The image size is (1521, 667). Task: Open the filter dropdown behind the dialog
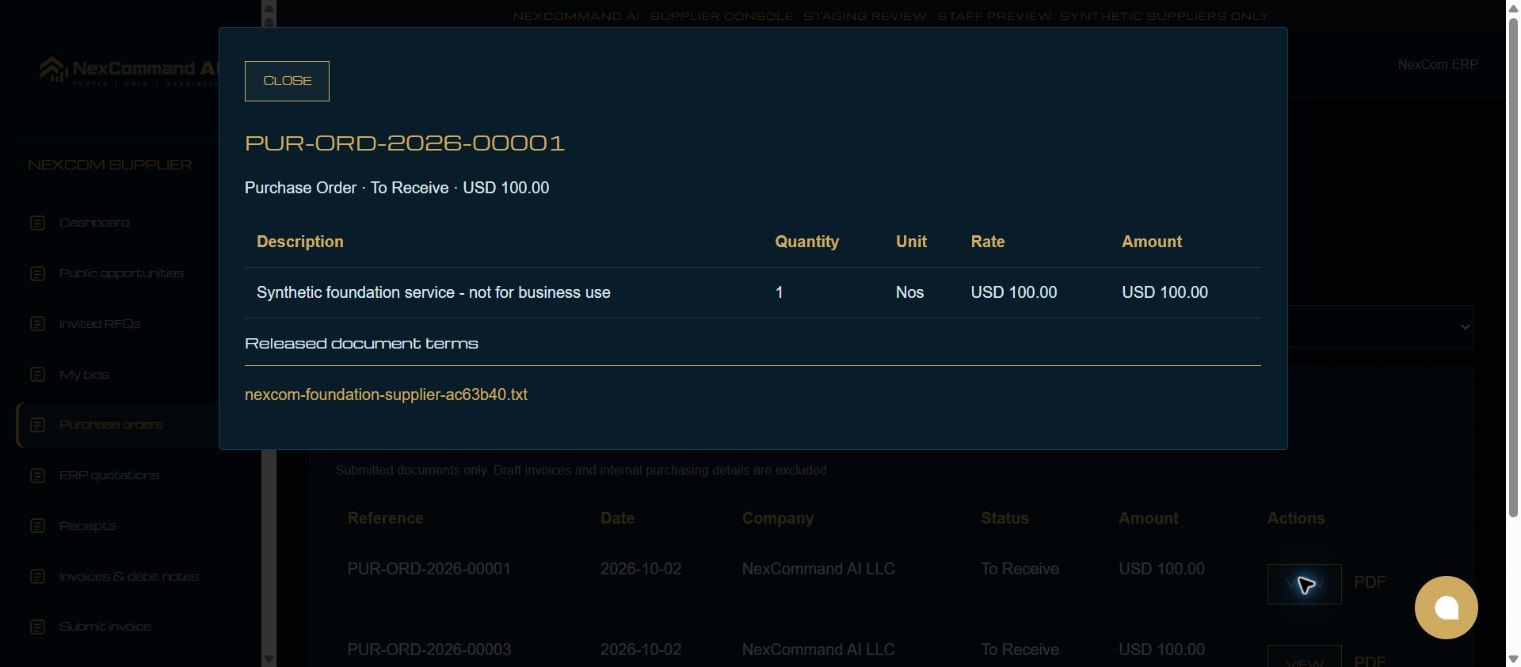[x=1381, y=326]
